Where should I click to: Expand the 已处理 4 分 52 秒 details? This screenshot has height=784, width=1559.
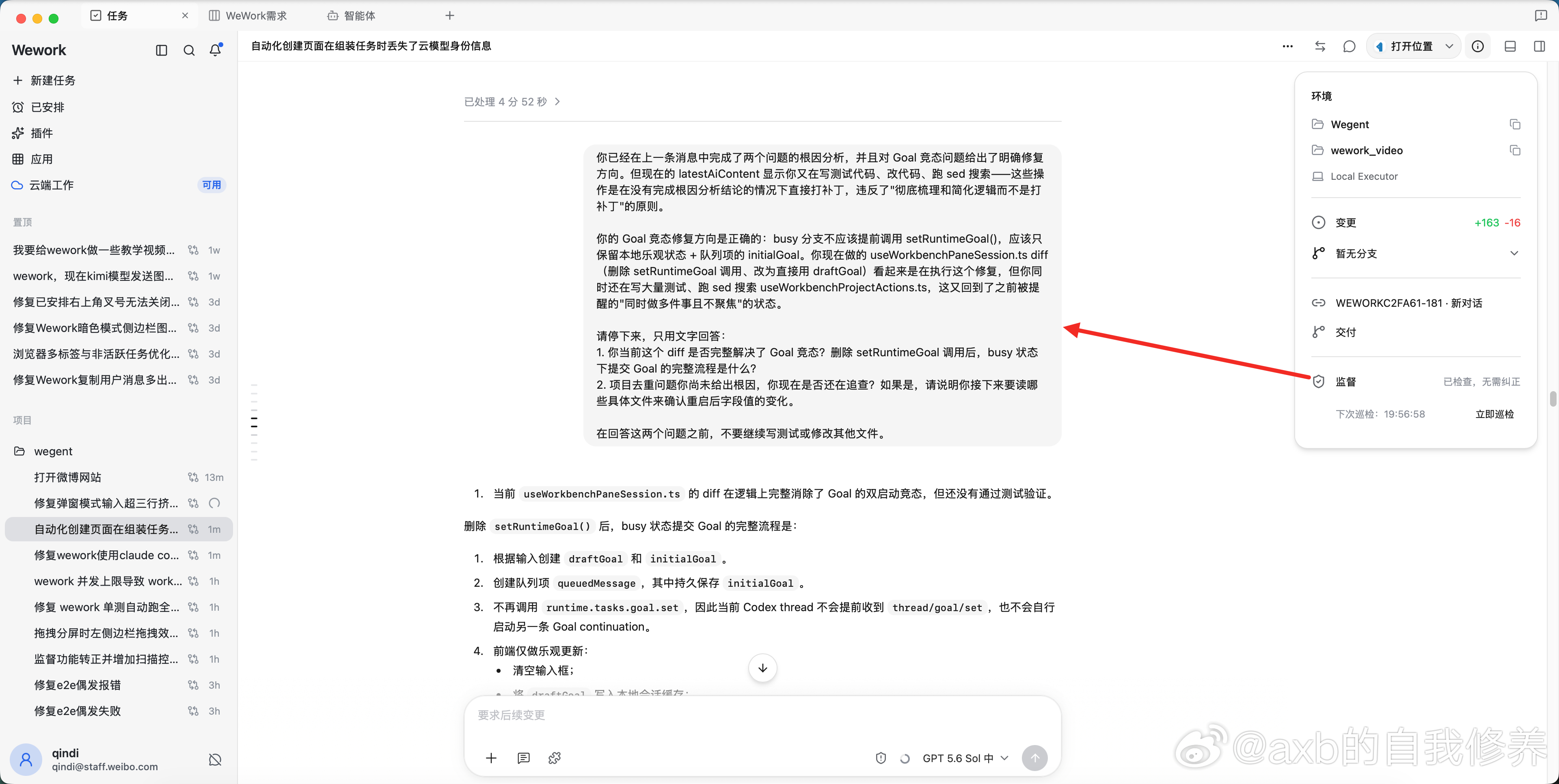pos(512,101)
